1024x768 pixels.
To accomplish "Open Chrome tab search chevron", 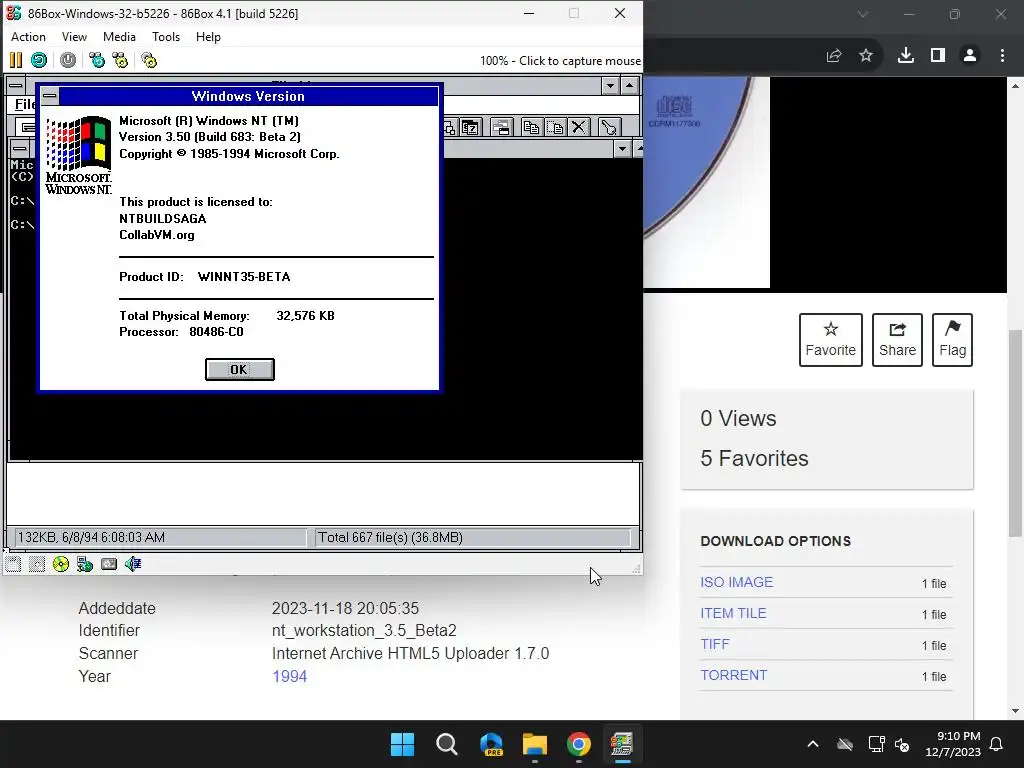I will tap(863, 14).
